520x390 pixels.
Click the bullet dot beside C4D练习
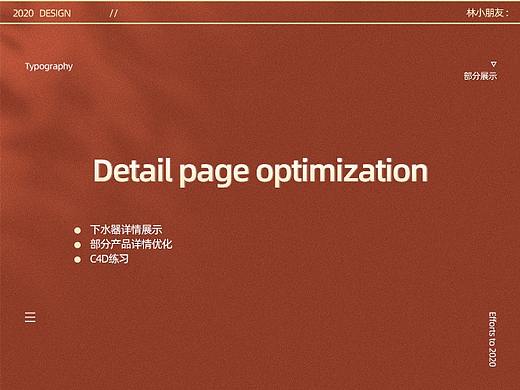pos(77,259)
